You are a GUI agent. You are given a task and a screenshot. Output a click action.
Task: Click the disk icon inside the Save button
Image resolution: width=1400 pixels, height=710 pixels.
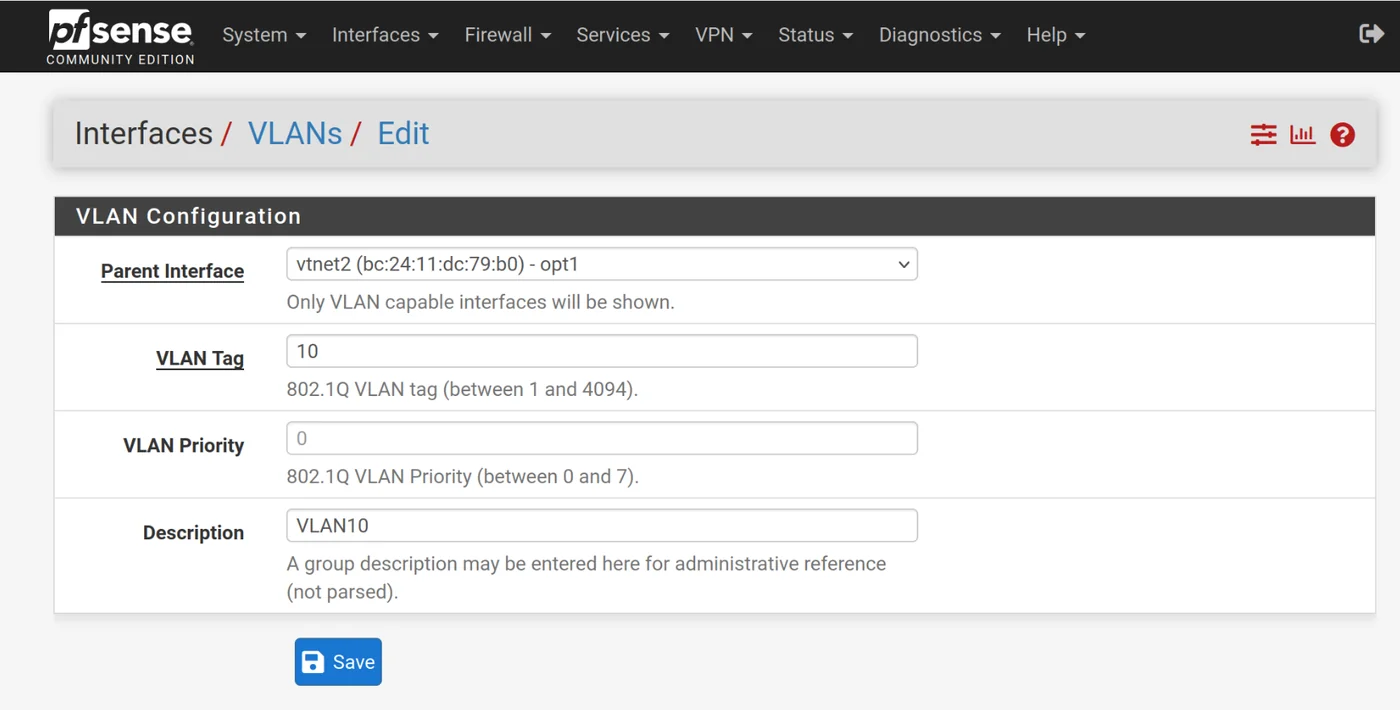coord(313,661)
